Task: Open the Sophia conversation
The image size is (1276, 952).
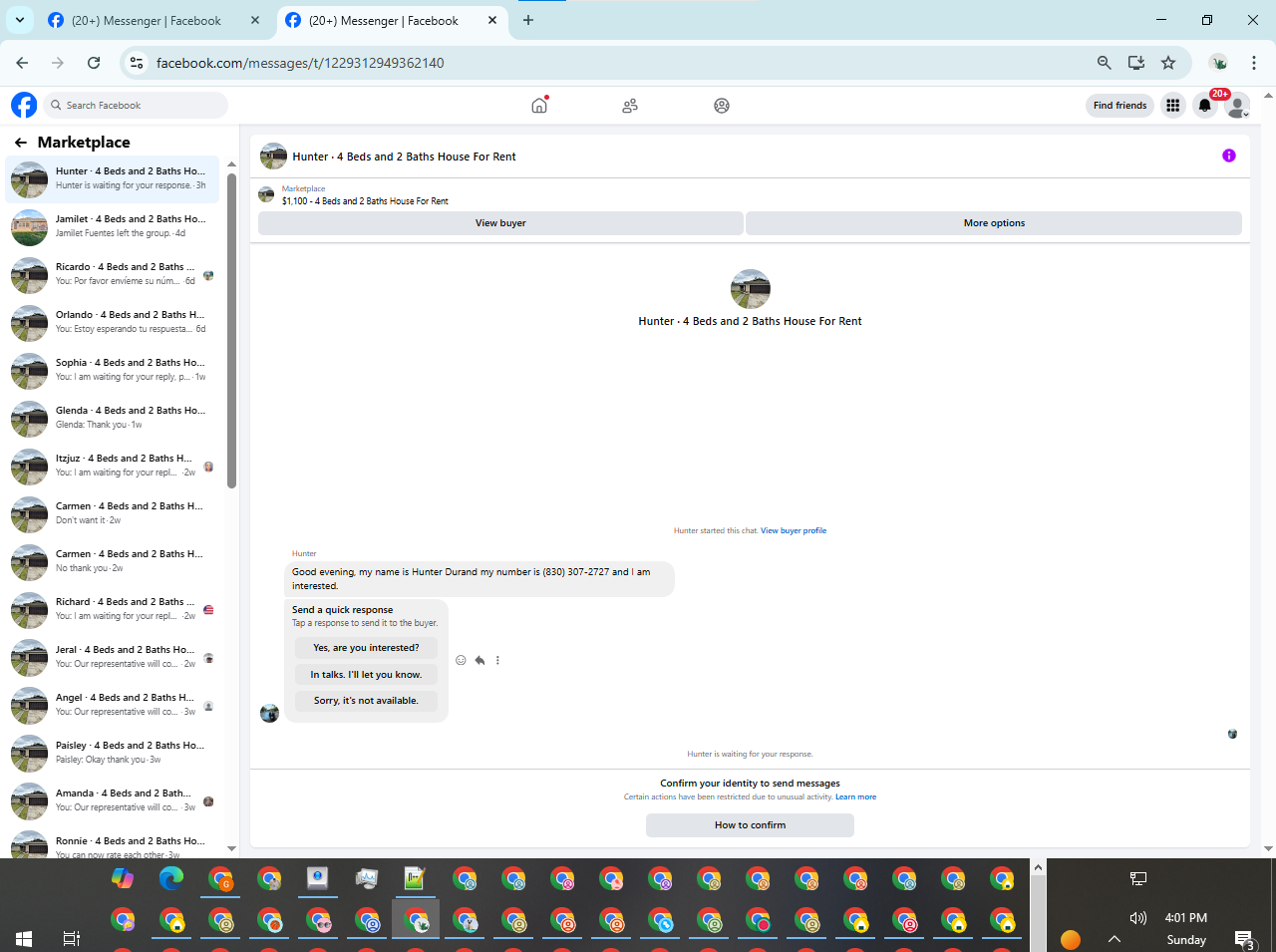Action: click(x=113, y=371)
